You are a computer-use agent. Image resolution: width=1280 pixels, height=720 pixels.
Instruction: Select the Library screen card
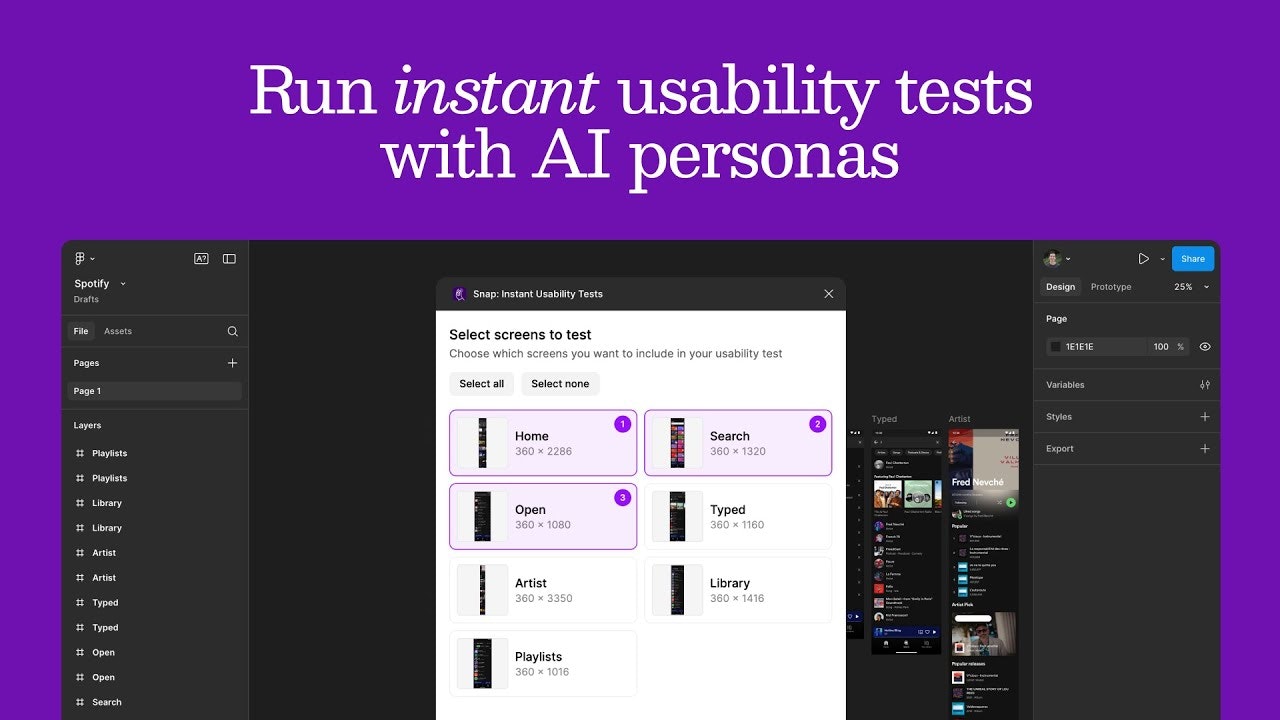coord(738,590)
